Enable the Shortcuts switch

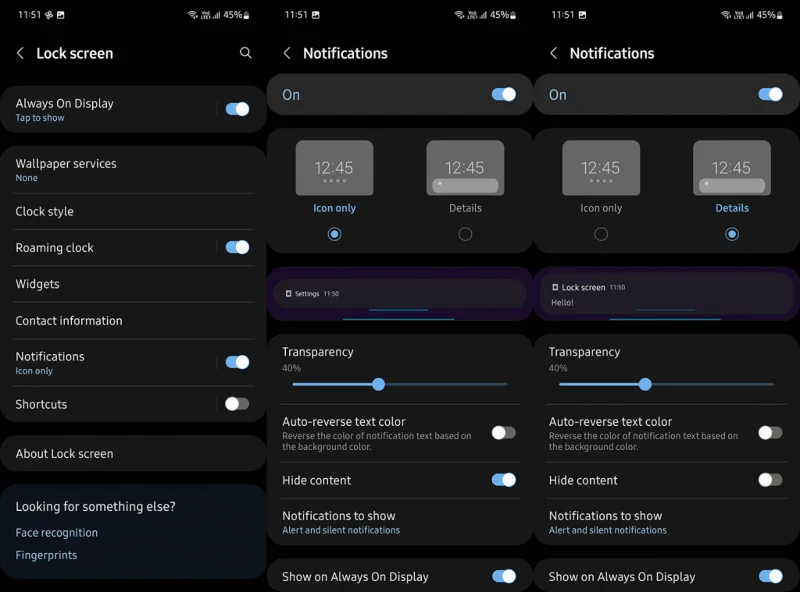click(237, 404)
